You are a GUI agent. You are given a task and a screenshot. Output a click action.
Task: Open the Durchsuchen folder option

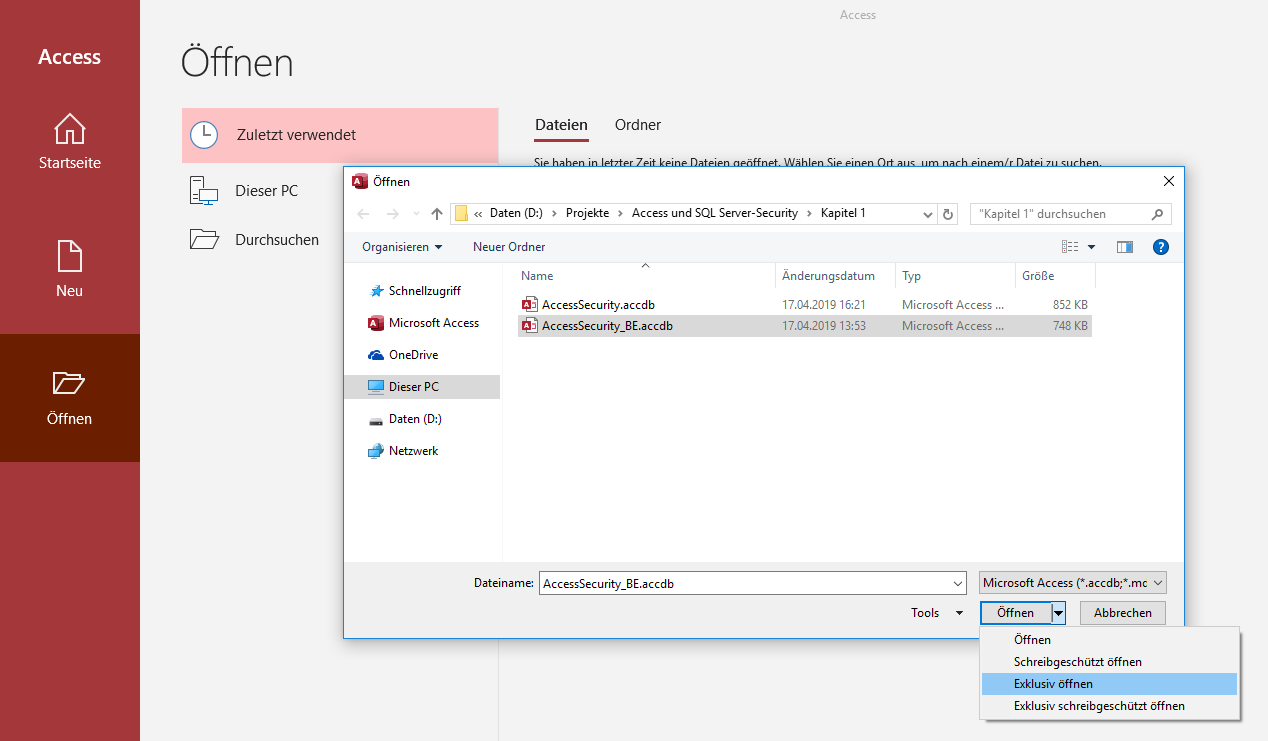click(x=277, y=240)
